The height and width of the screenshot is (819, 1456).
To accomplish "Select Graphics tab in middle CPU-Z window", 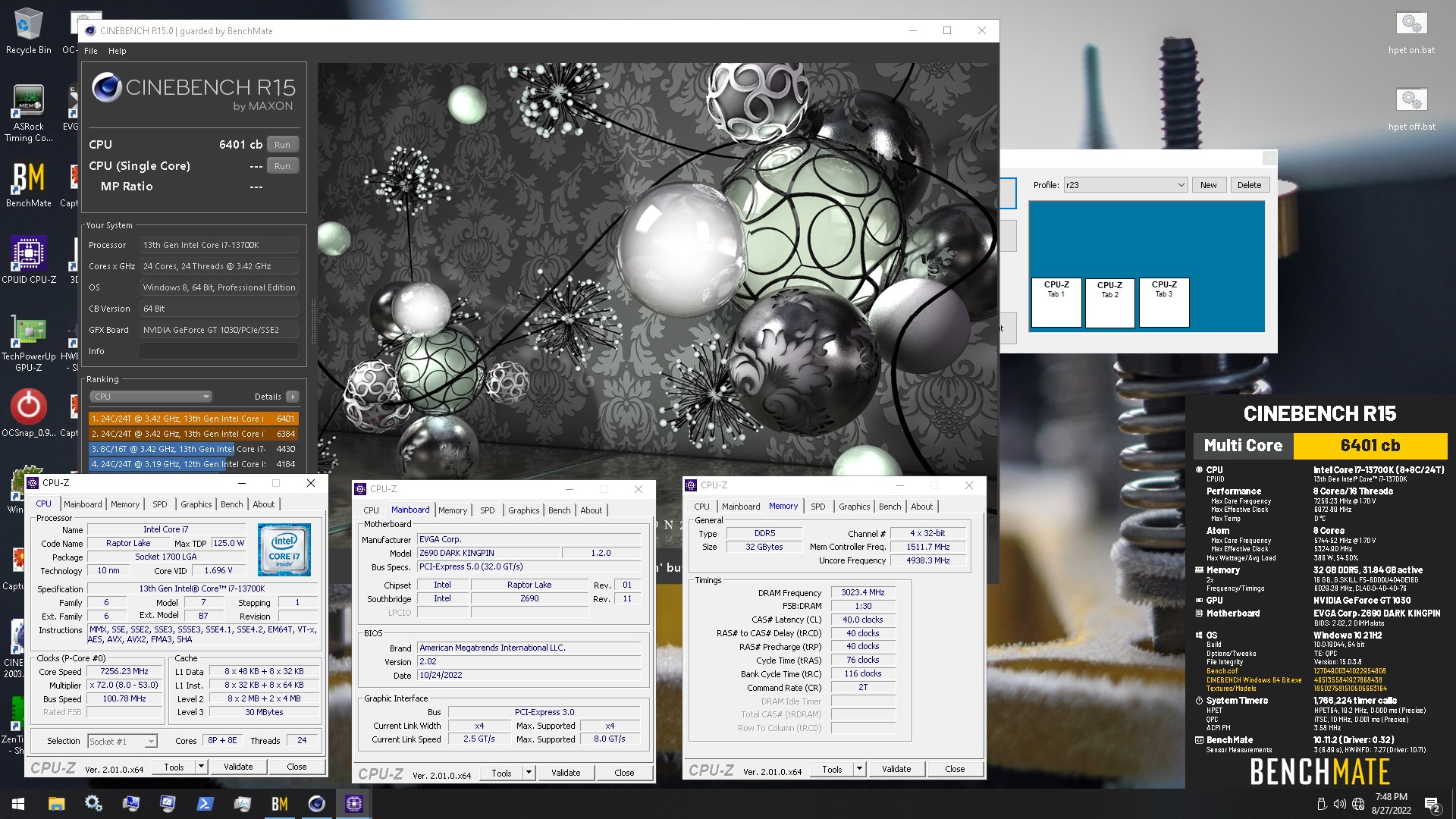I will point(524,510).
